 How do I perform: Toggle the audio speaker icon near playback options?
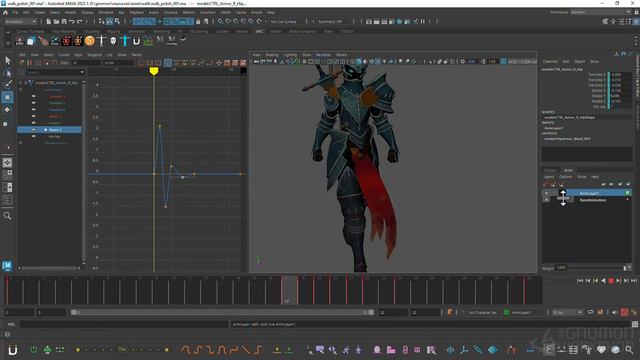pos(615,312)
